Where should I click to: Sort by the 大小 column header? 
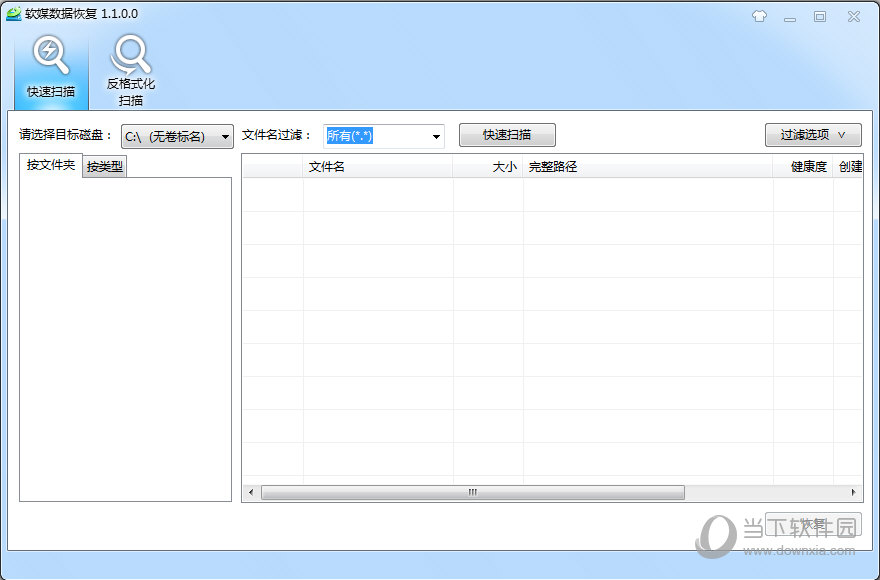tap(488, 167)
